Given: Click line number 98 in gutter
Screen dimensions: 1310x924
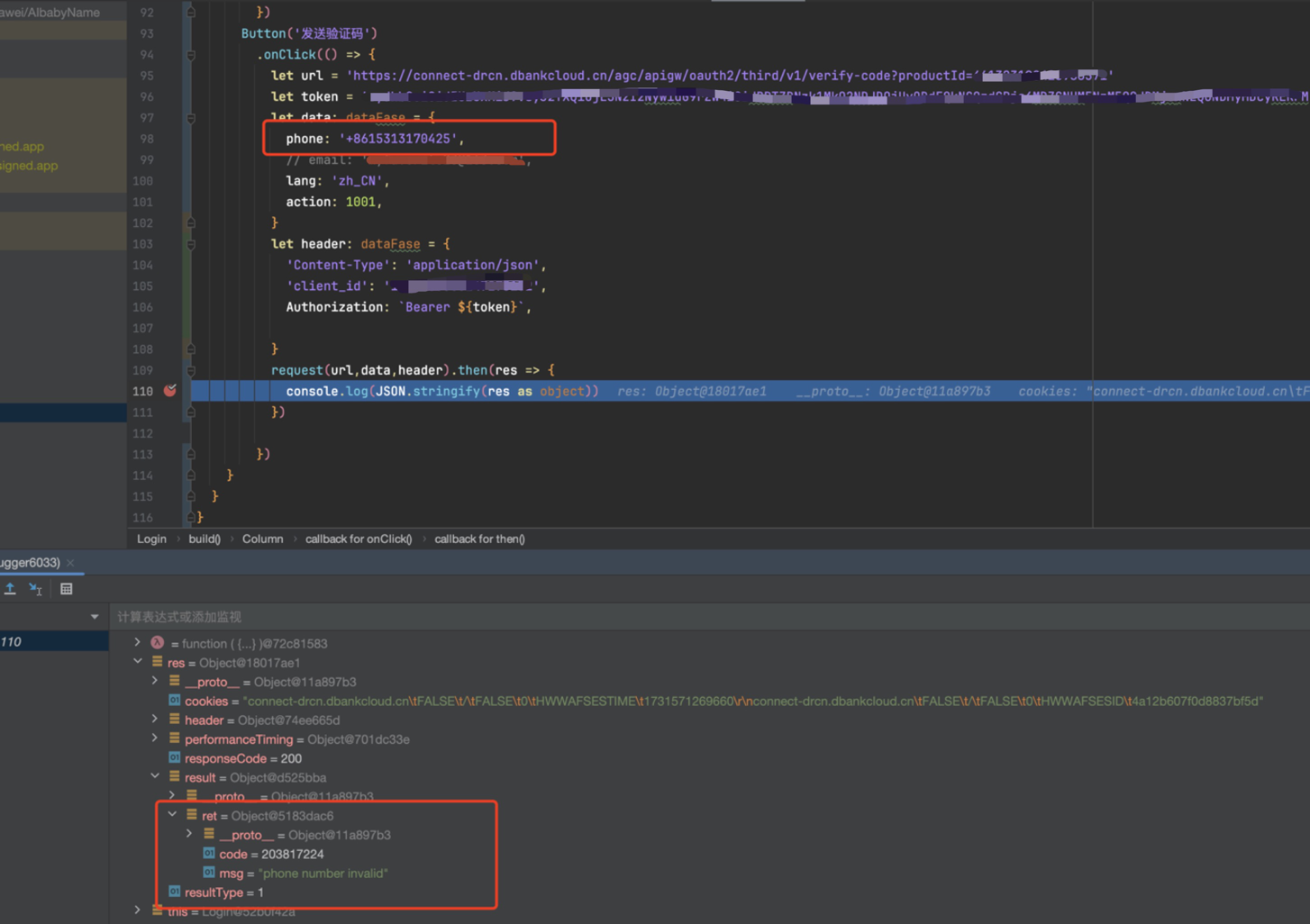Looking at the screenshot, I should (146, 139).
